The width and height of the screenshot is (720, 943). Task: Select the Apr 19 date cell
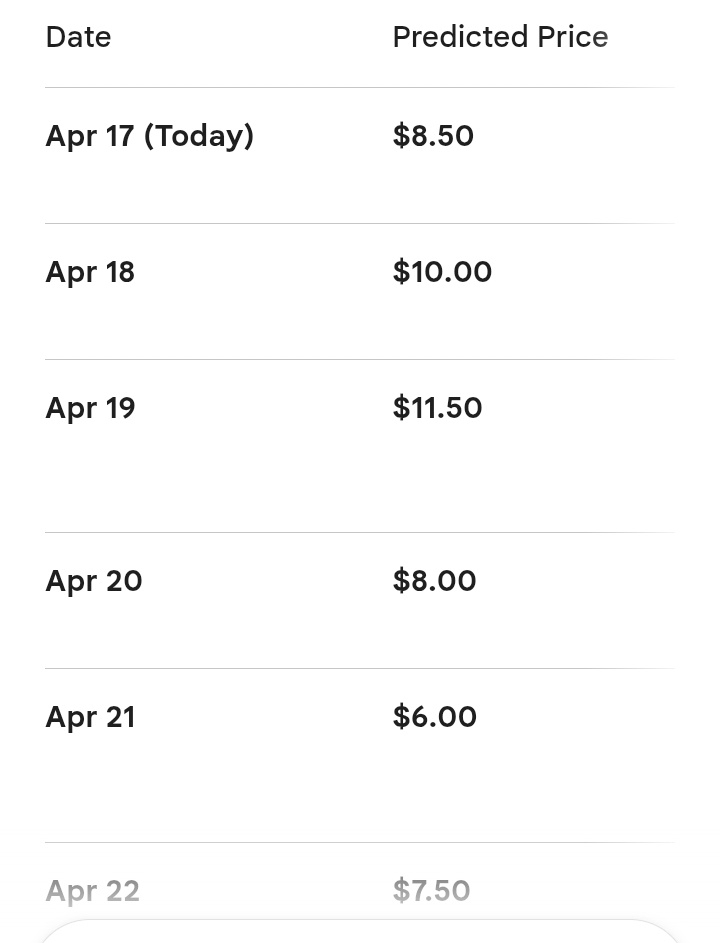90,408
